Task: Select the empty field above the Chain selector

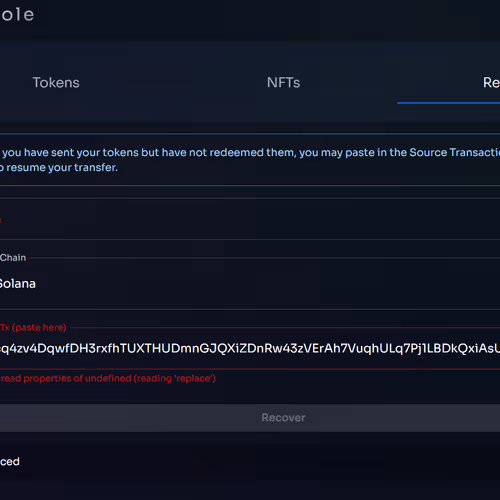Action: click(x=250, y=219)
